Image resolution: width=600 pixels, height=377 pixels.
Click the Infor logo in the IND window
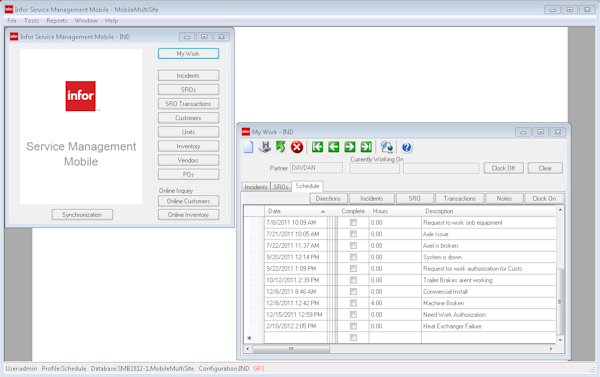80,96
